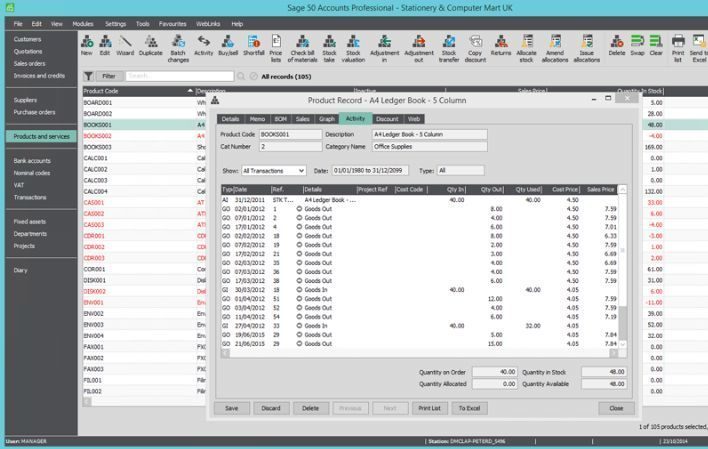Open the File menu
Image resolution: width=708 pixels, height=449 pixels.
[18, 23]
